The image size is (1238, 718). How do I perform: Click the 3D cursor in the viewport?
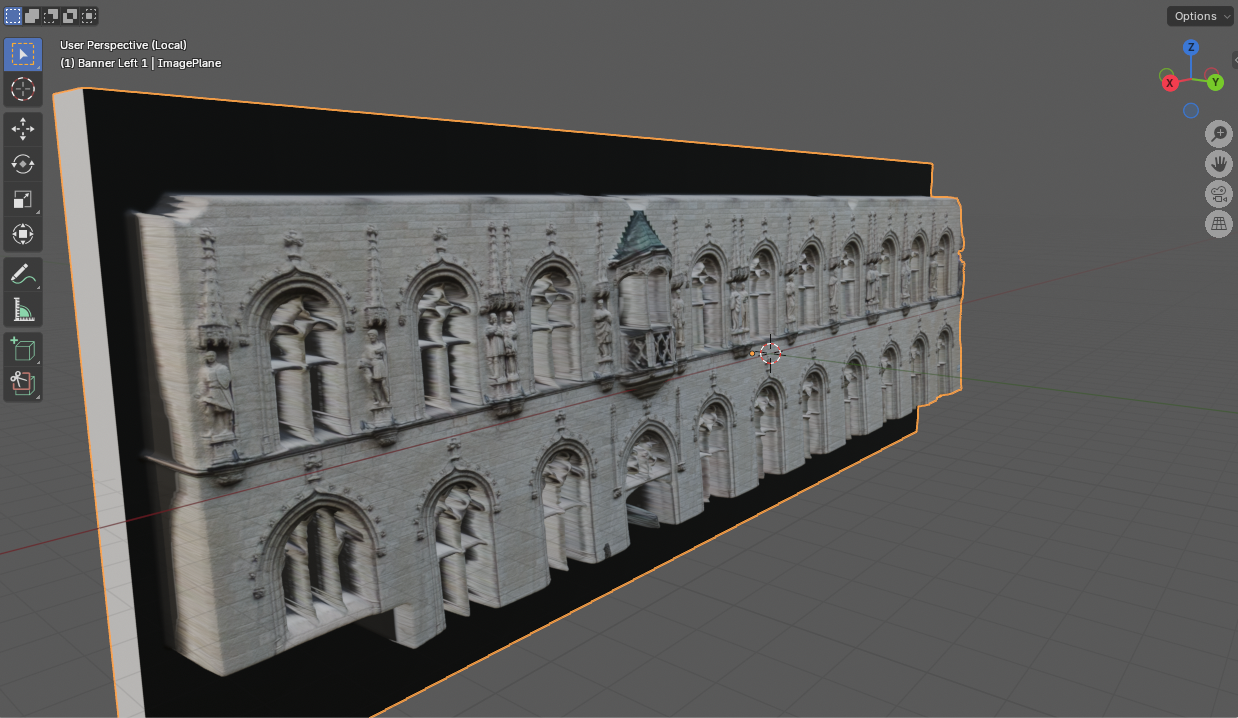770,353
